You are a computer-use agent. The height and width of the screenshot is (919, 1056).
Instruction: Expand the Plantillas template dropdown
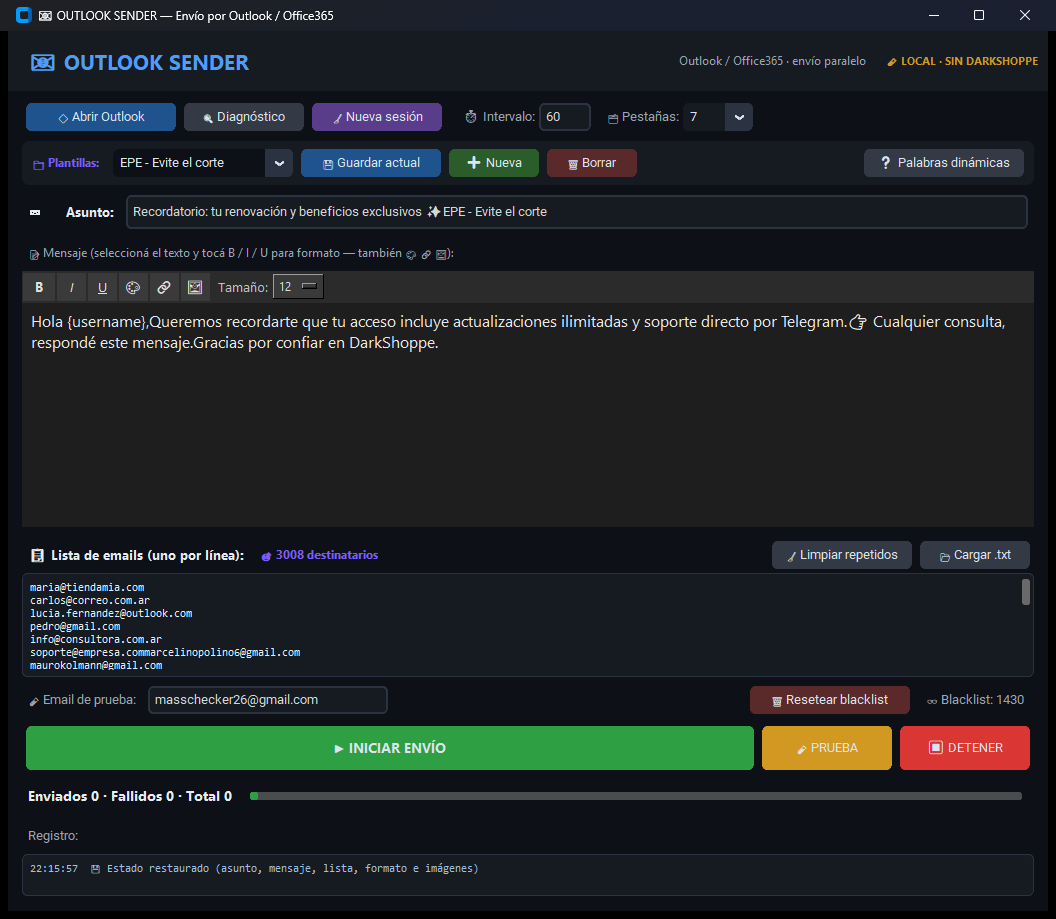coord(279,163)
